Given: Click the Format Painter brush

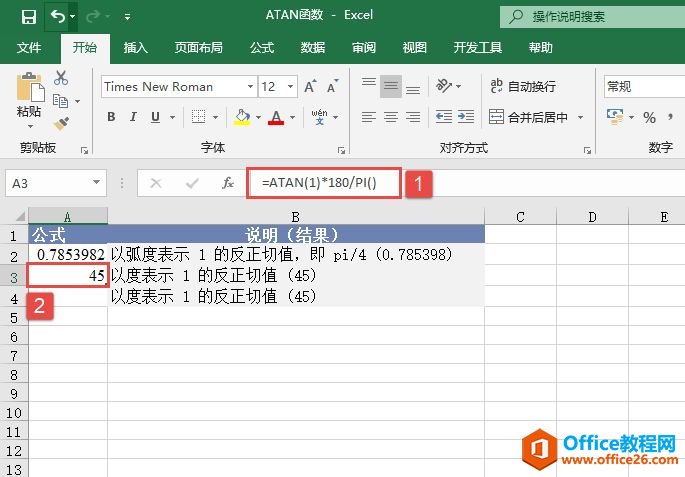Looking at the screenshot, I should click(62, 124).
